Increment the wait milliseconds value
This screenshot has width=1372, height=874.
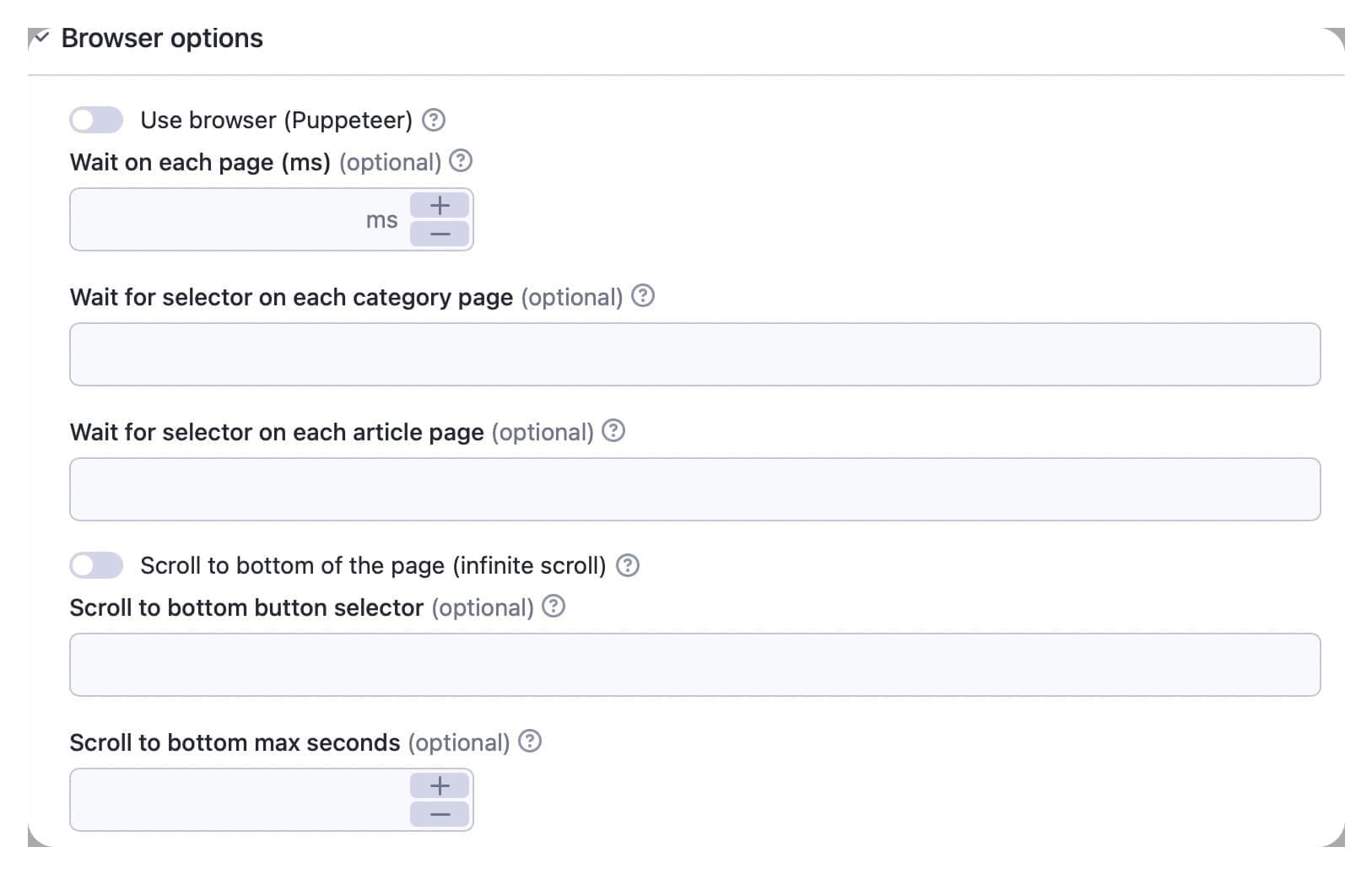coord(439,204)
